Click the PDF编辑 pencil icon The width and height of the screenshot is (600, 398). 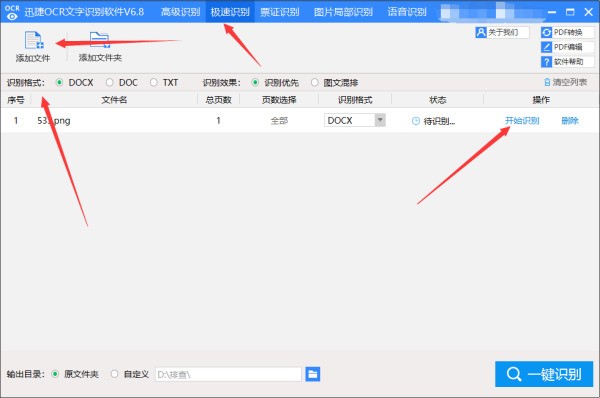(546, 47)
